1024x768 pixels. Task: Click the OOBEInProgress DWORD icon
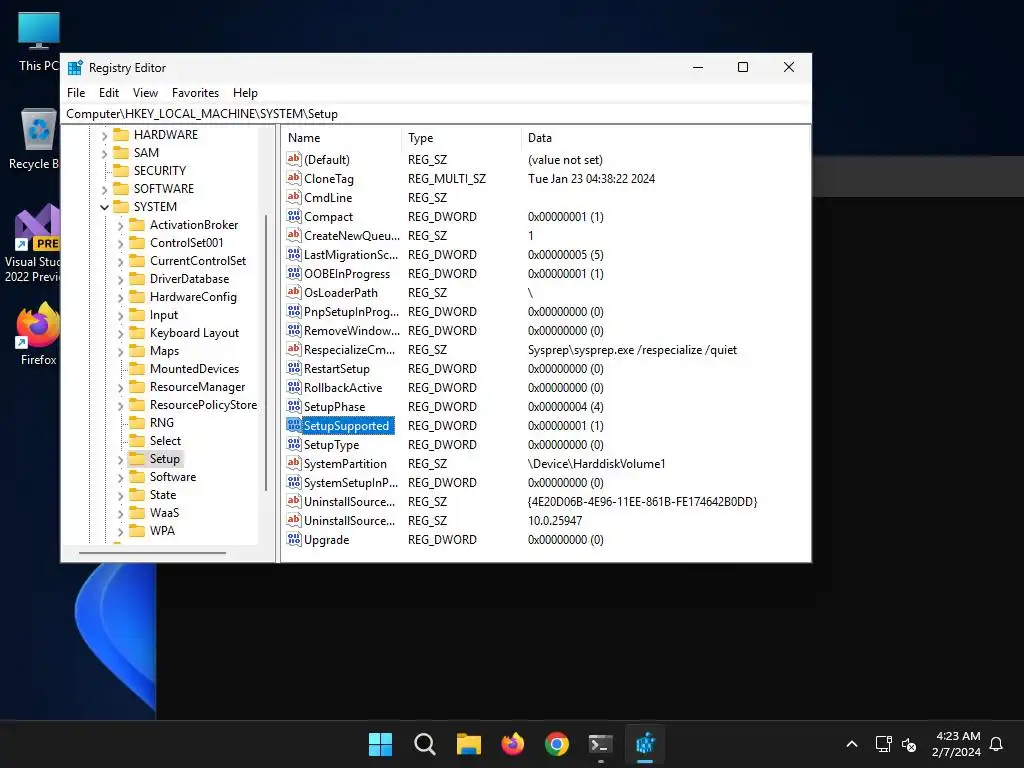294,274
